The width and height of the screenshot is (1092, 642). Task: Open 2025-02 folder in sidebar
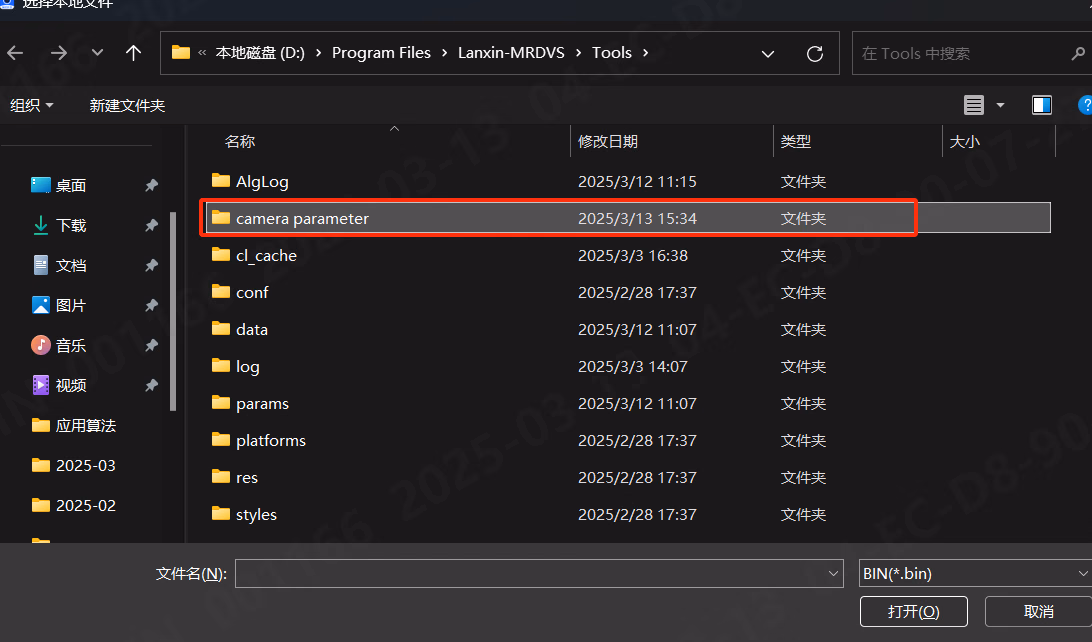(x=73, y=506)
